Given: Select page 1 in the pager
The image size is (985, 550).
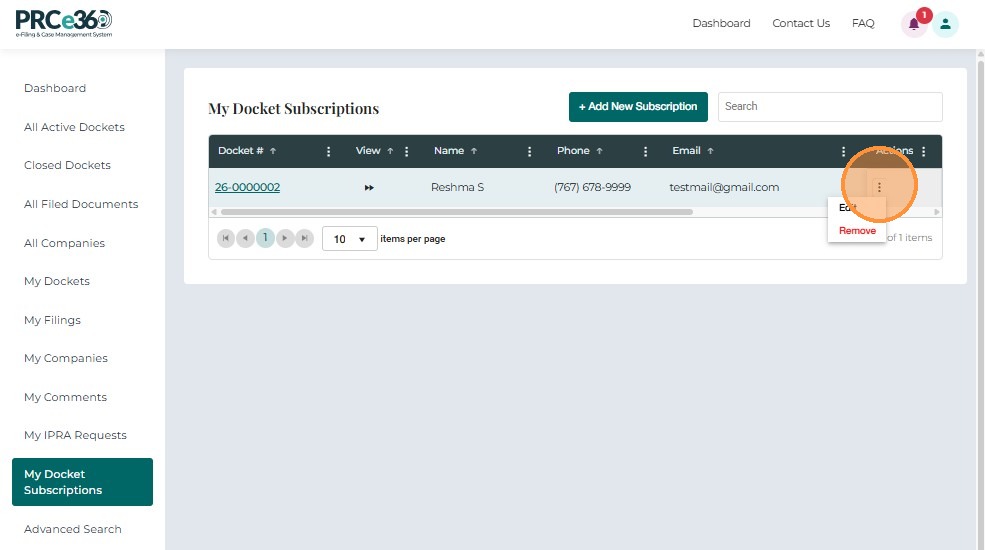Looking at the screenshot, I should pos(265,238).
